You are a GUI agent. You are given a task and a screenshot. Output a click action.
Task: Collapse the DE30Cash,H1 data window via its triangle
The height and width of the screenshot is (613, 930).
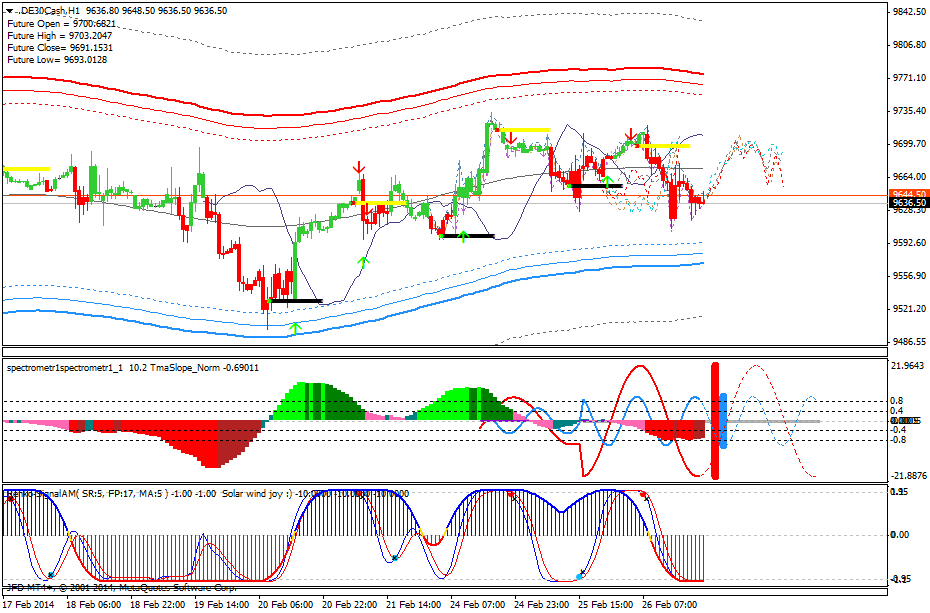(10, 8)
